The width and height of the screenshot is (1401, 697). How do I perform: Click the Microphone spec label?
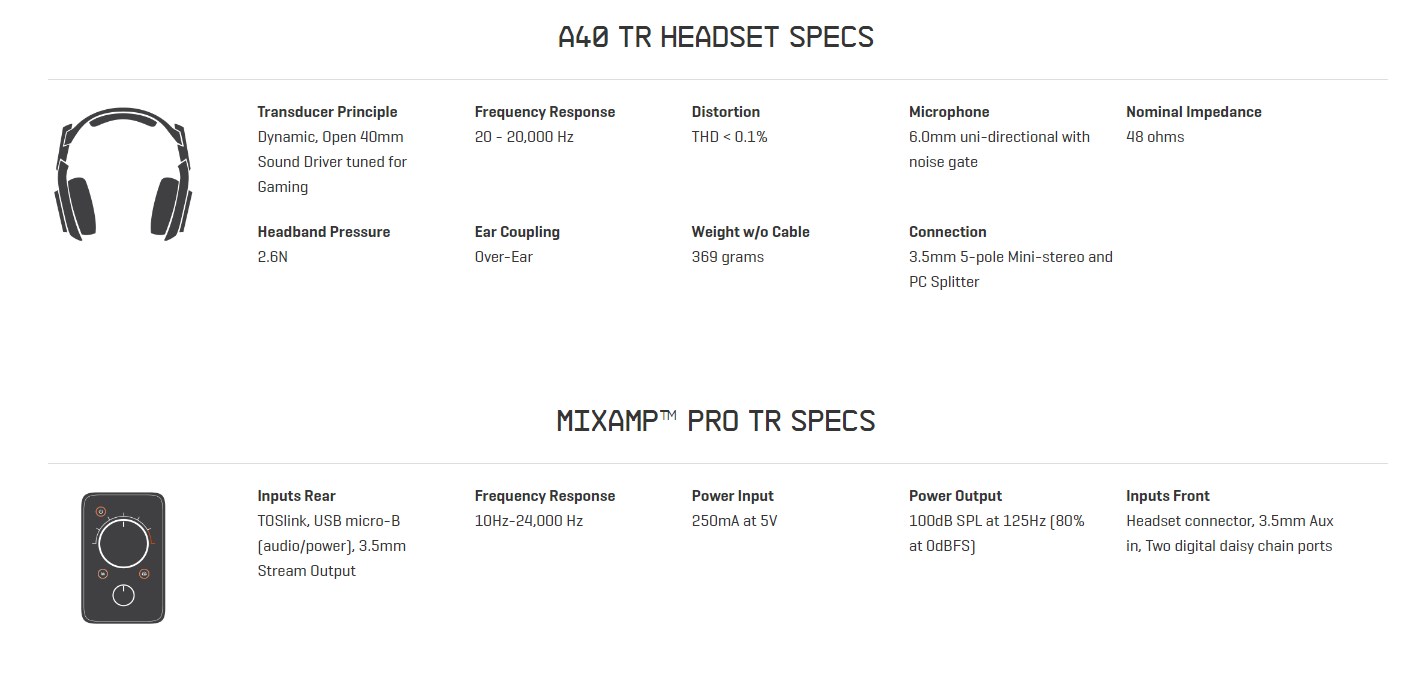click(x=948, y=112)
